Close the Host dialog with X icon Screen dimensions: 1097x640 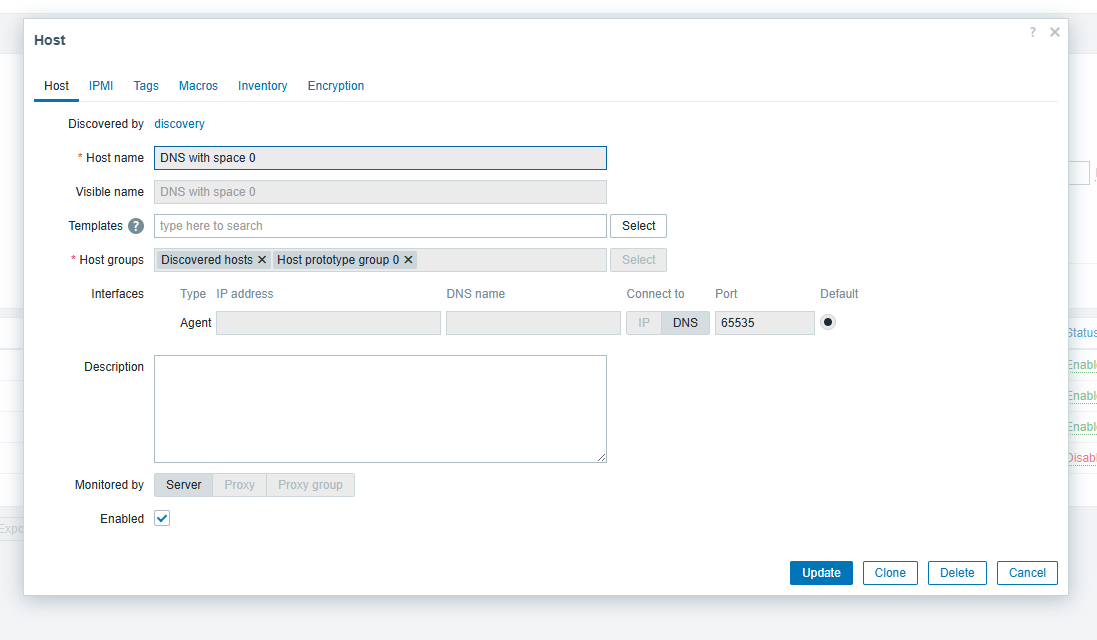coord(1055,32)
